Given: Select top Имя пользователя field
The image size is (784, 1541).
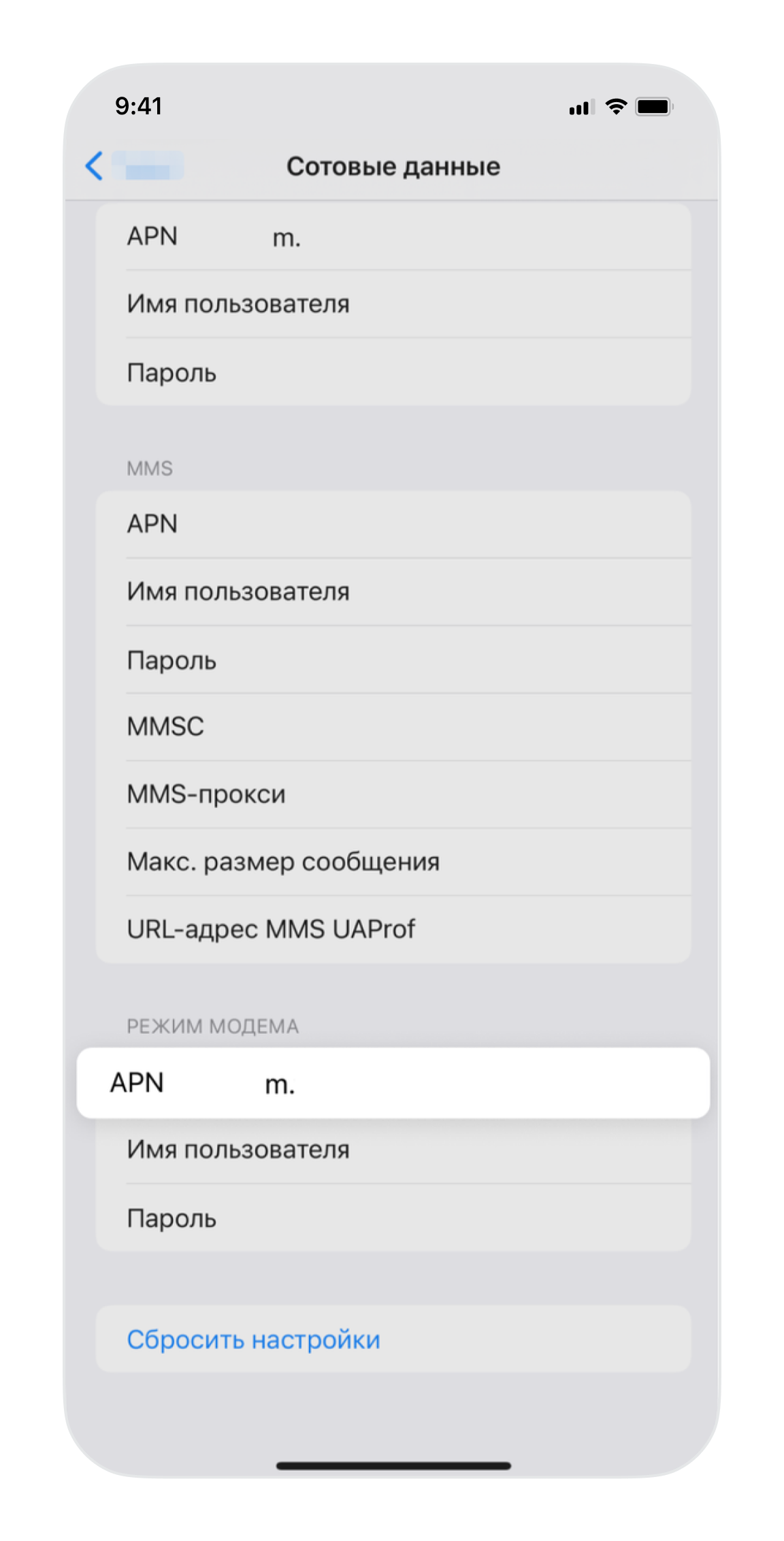Looking at the screenshot, I should point(393,304).
